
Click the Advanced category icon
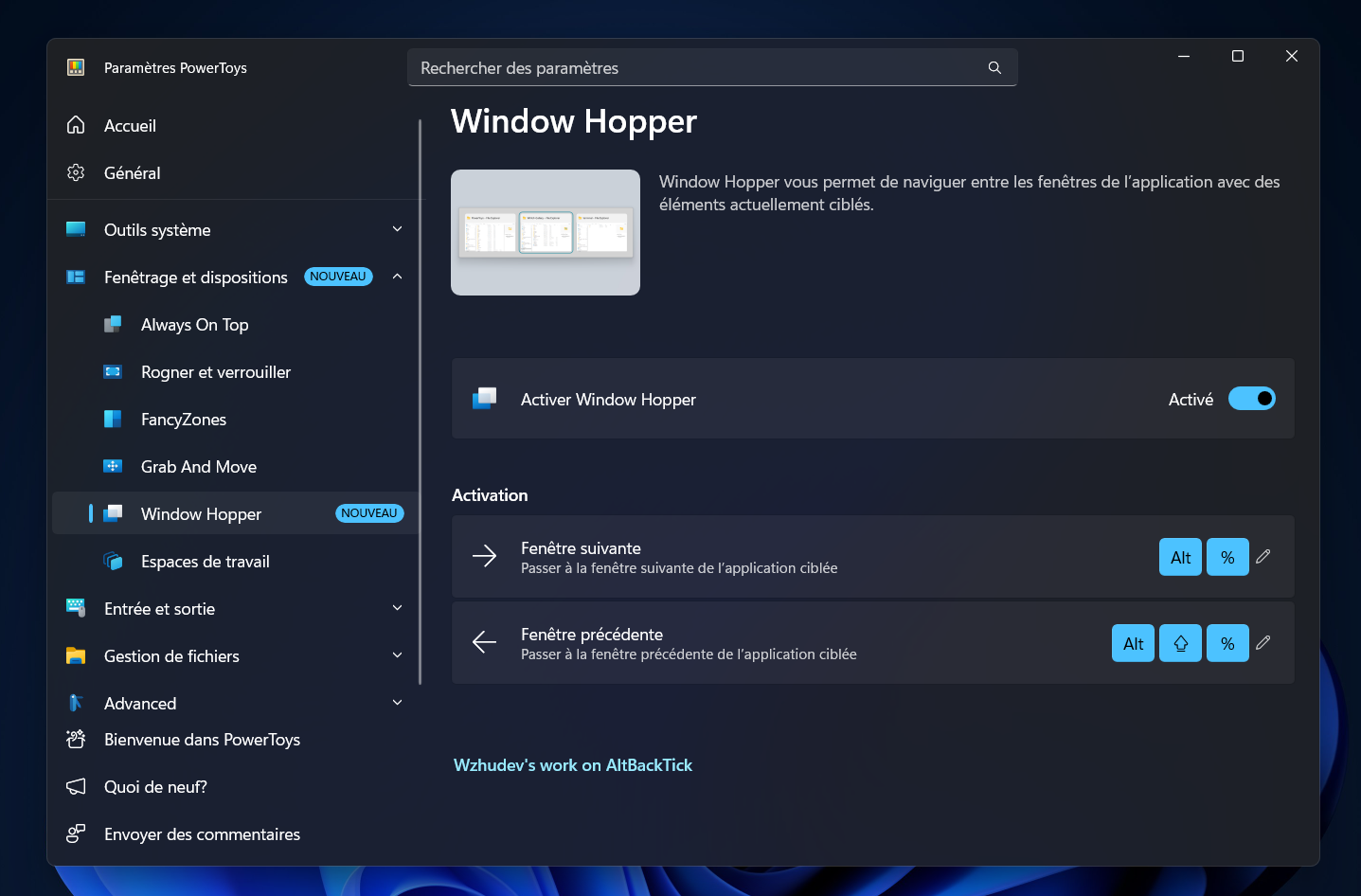coord(76,703)
